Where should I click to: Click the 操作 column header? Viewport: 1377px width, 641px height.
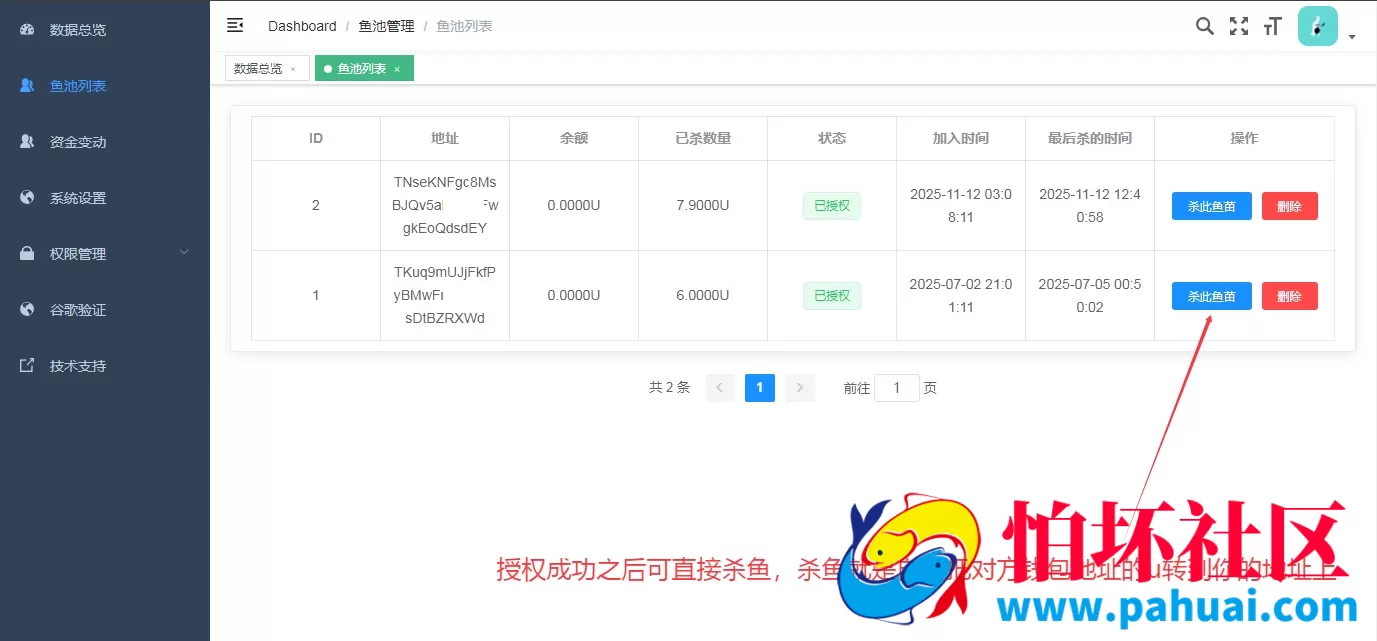click(x=1244, y=138)
